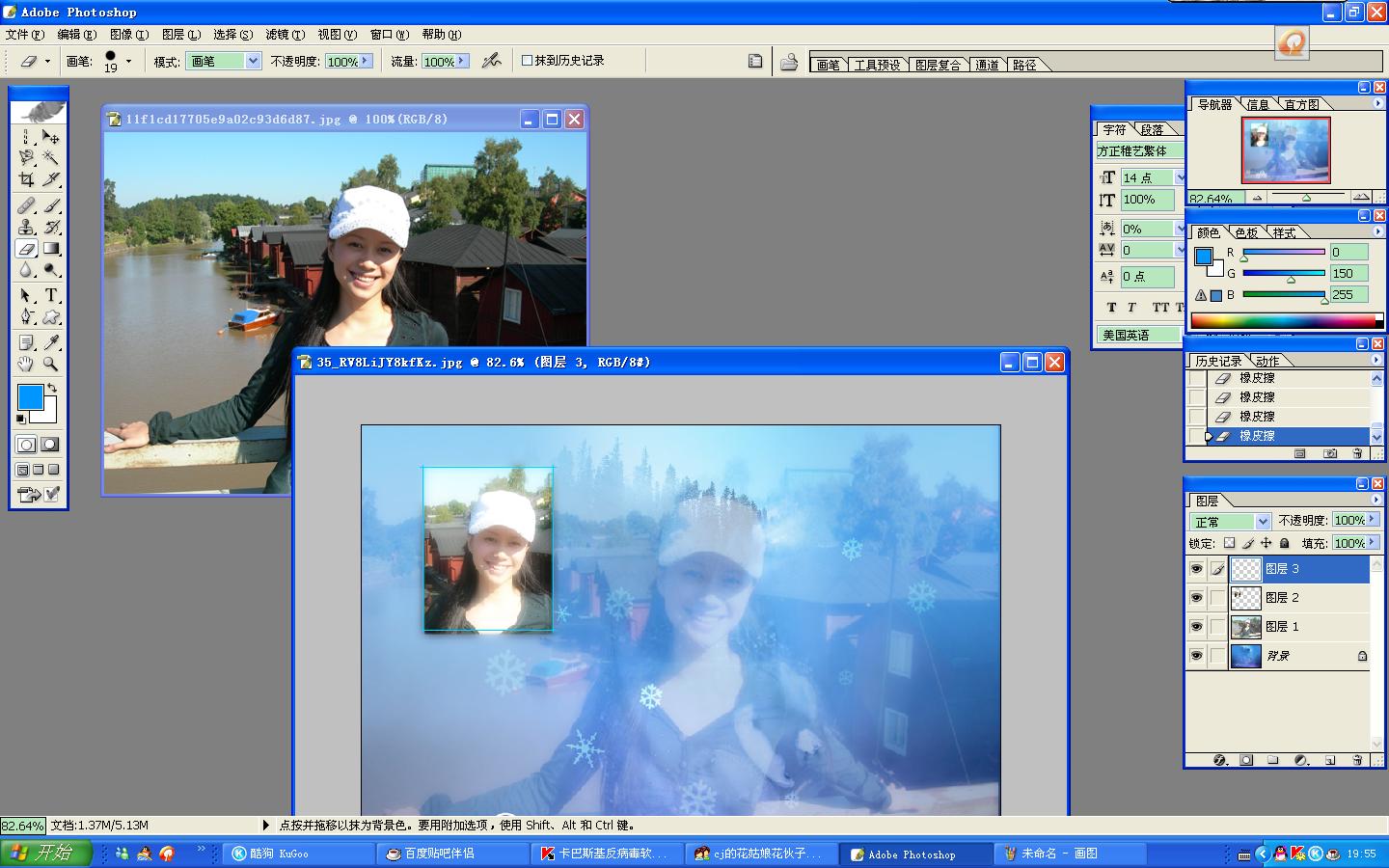Image resolution: width=1389 pixels, height=868 pixels.
Task: Open the 文件 menu
Action: click(25, 34)
